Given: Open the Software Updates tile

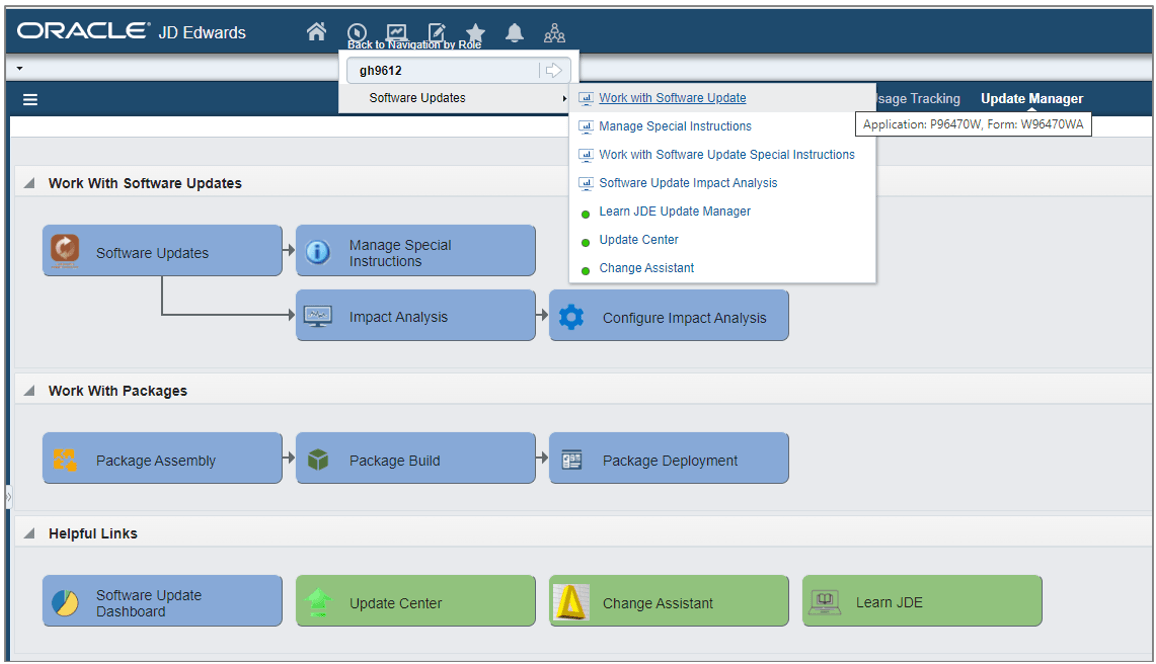Looking at the screenshot, I should [x=162, y=251].
